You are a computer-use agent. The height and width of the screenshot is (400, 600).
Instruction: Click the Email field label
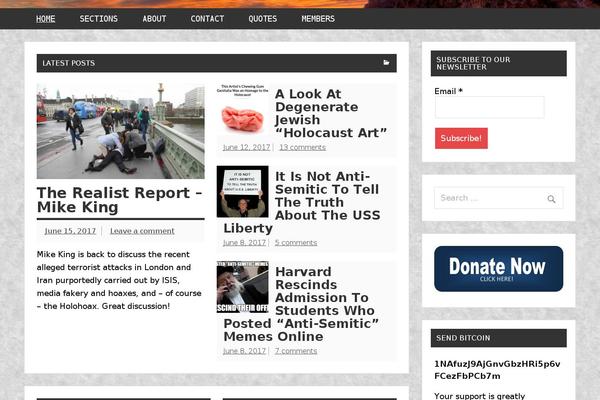(448, 91)
